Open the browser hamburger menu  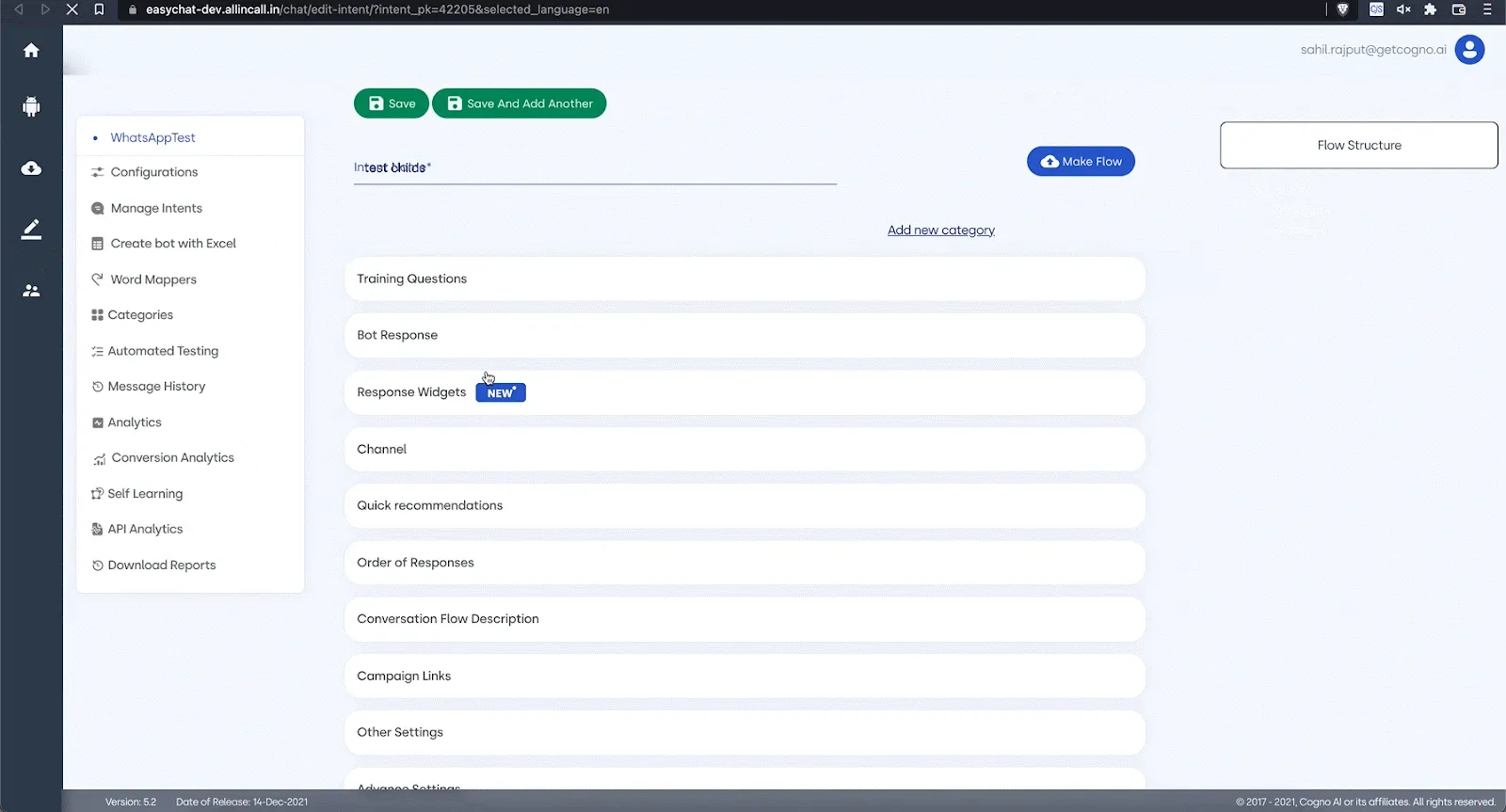[x=1487, y=9]
